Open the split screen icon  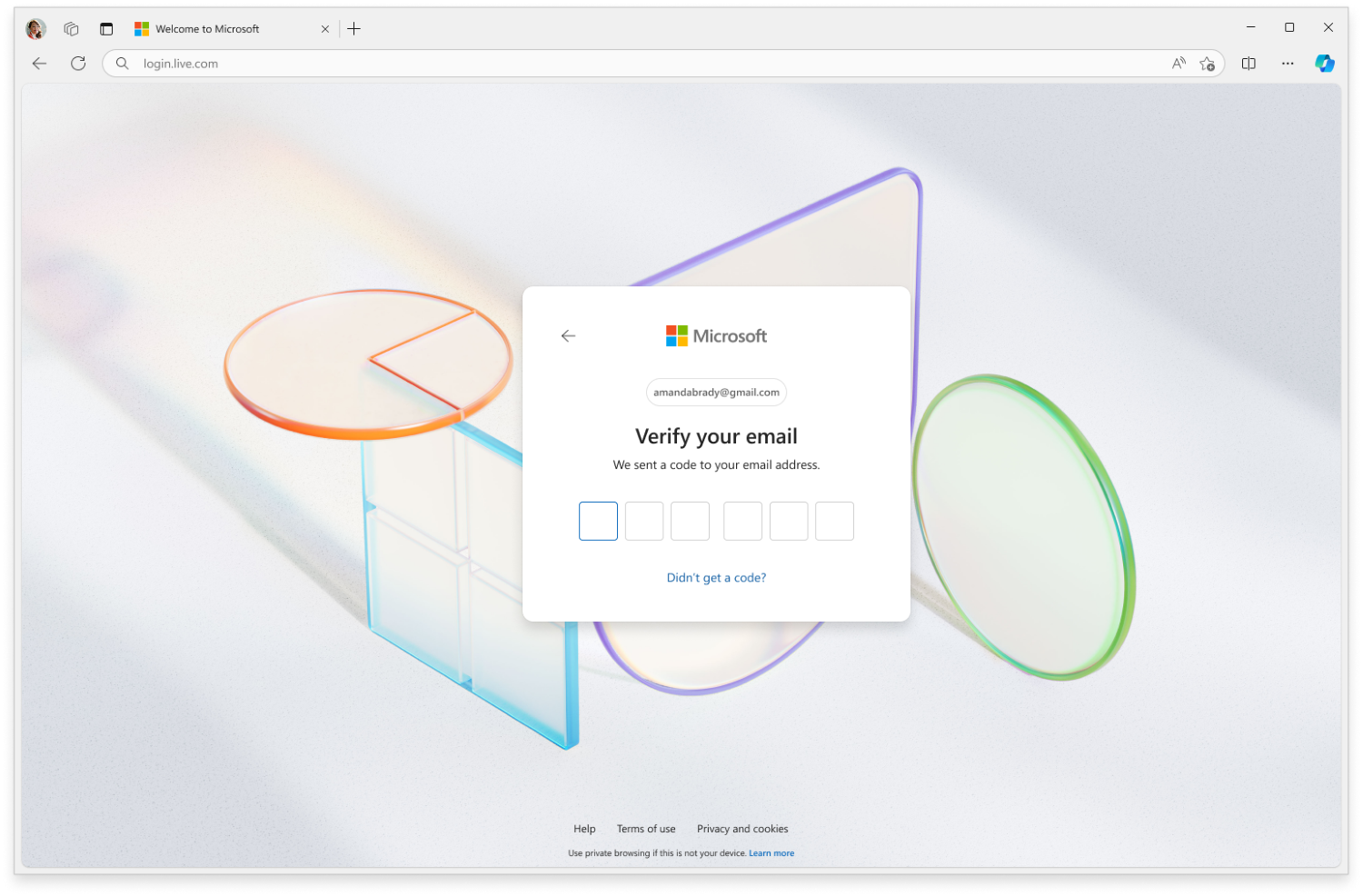(1249, 64)
